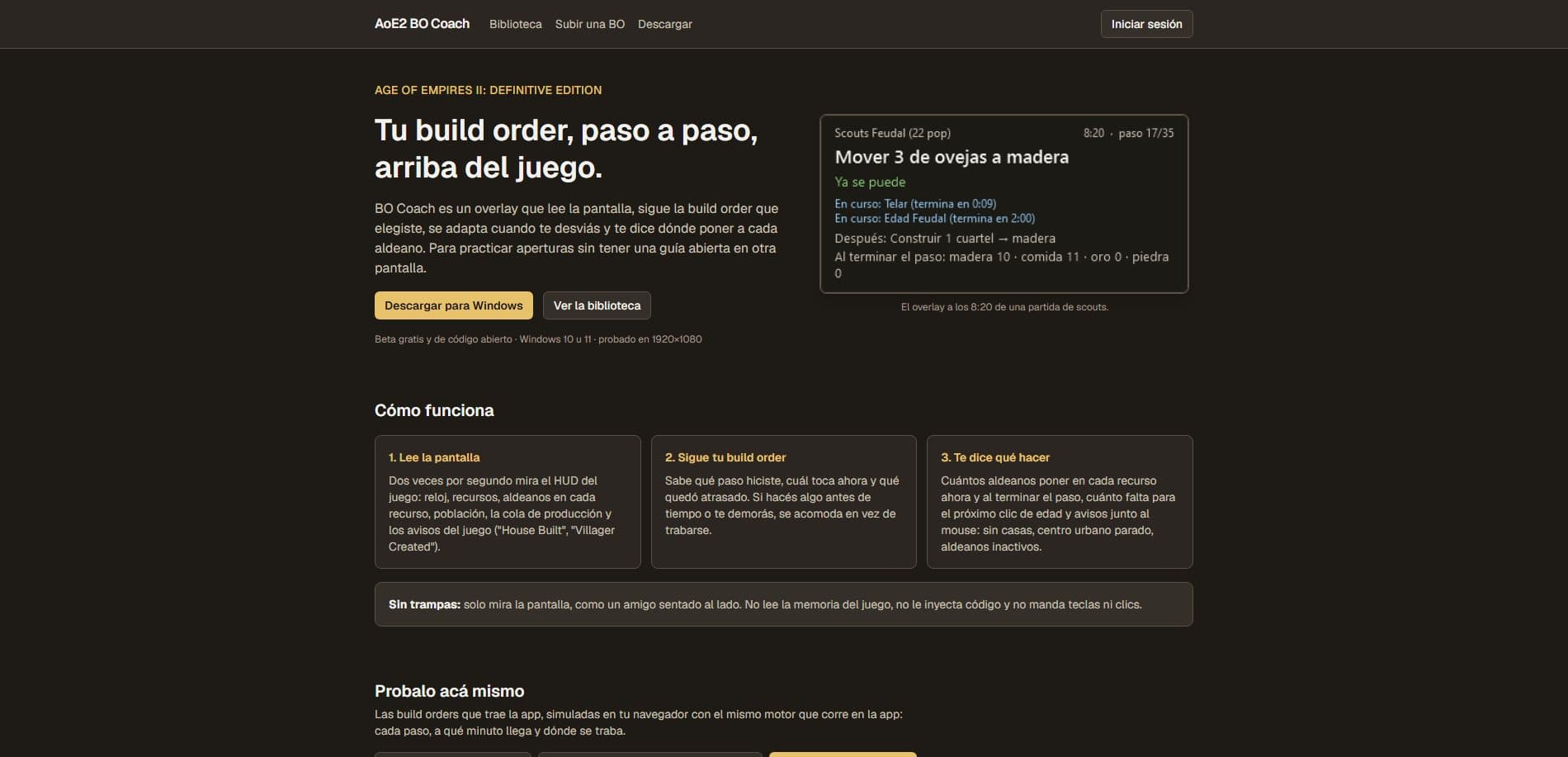Open the AoE2 BO Coach home logo
This screenshot has height=757, width=1568.
point(422,24)
